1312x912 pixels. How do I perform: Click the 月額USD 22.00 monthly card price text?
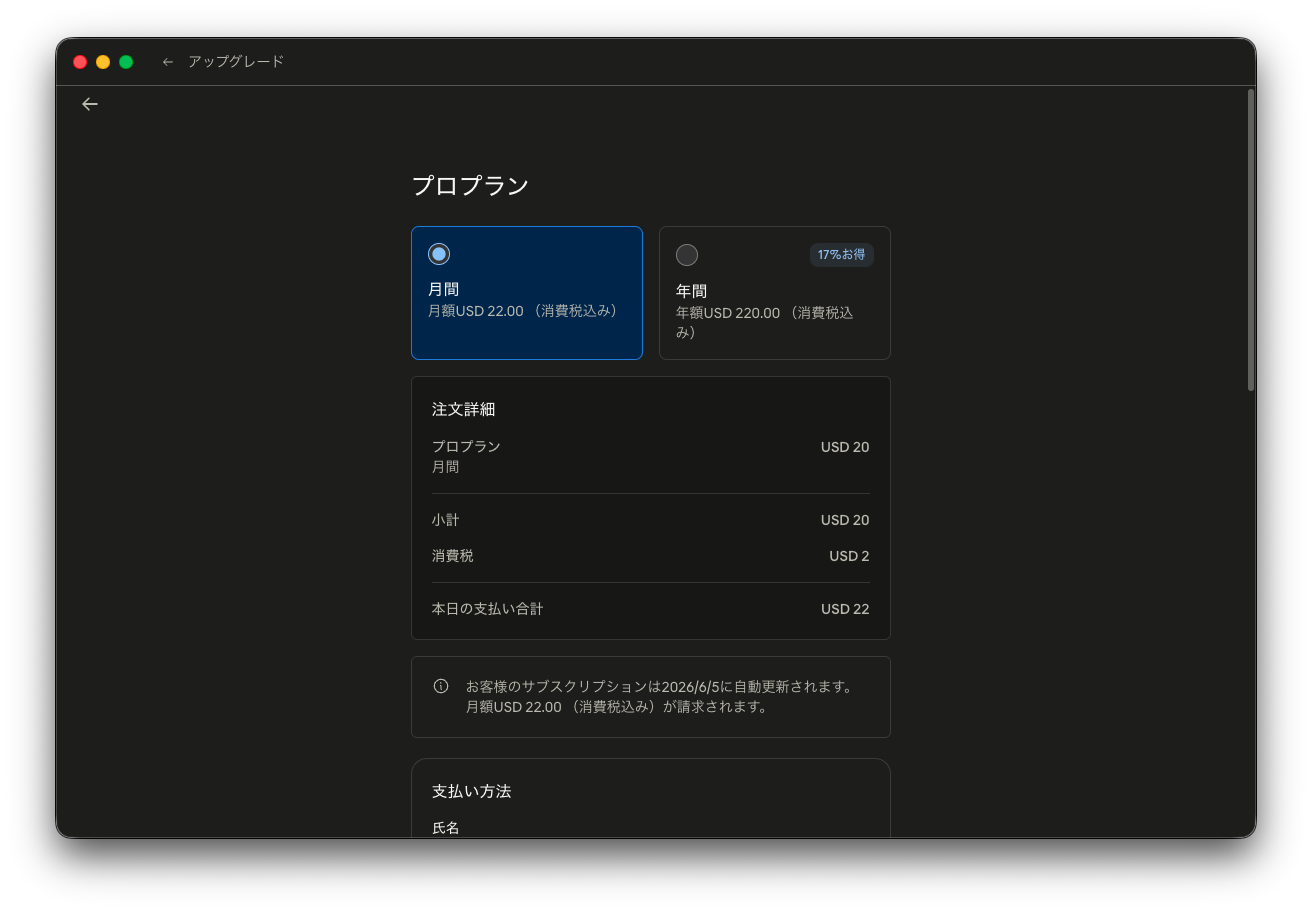click(526, 311)
